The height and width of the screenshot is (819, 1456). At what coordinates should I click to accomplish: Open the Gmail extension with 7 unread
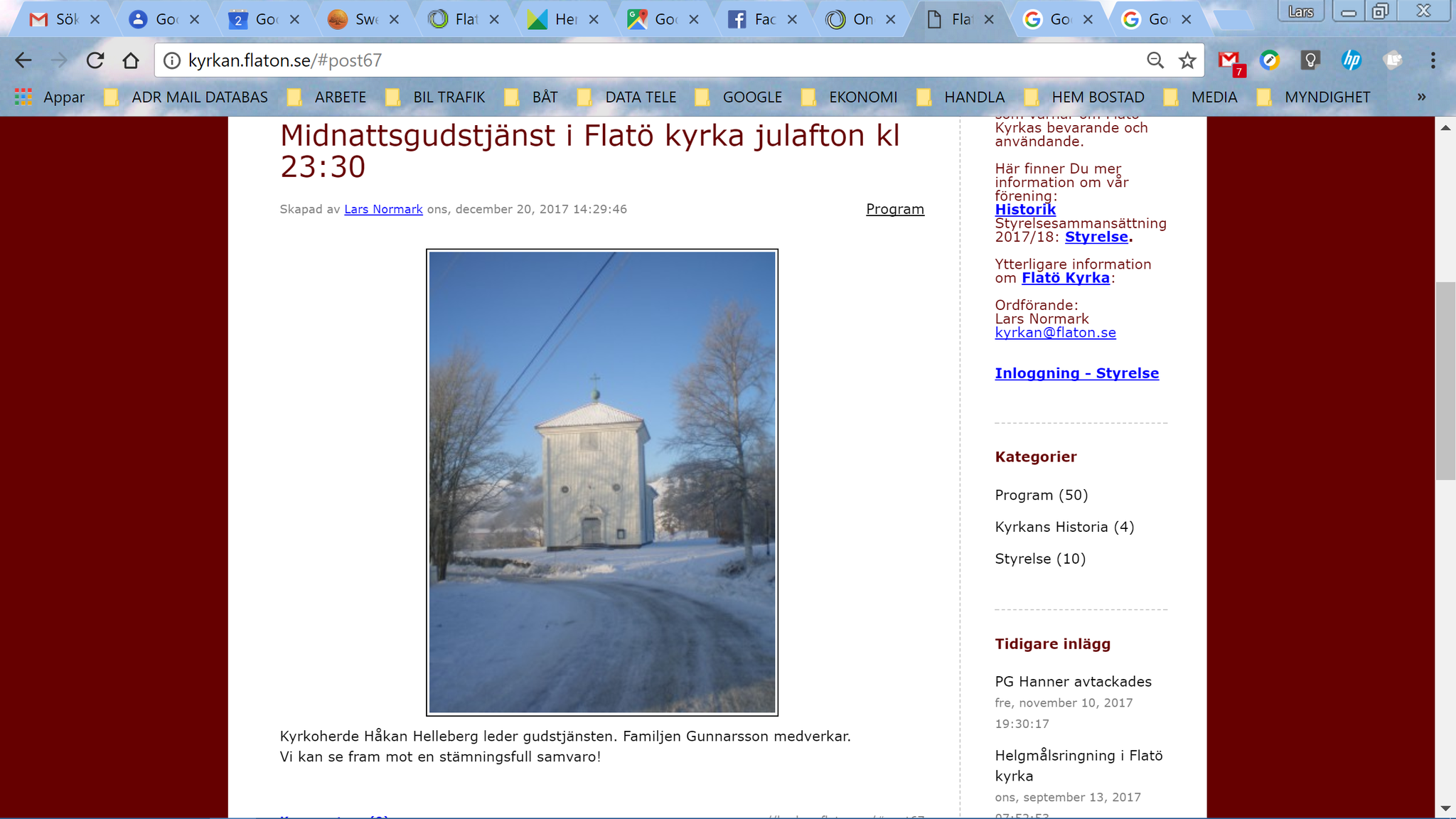tap(1231, 63)
